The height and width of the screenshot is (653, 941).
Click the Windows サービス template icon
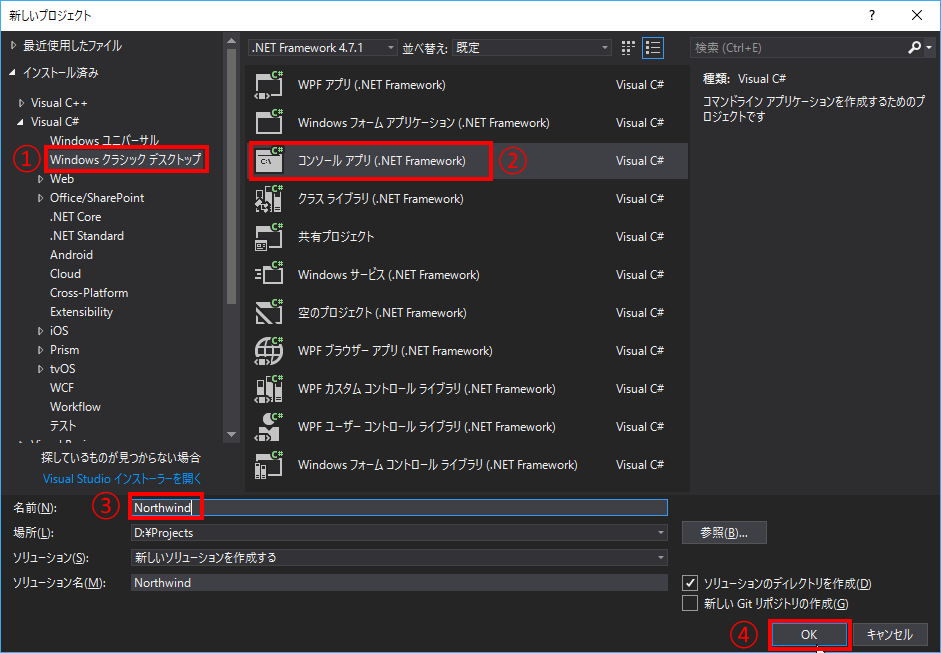(268, 274)
